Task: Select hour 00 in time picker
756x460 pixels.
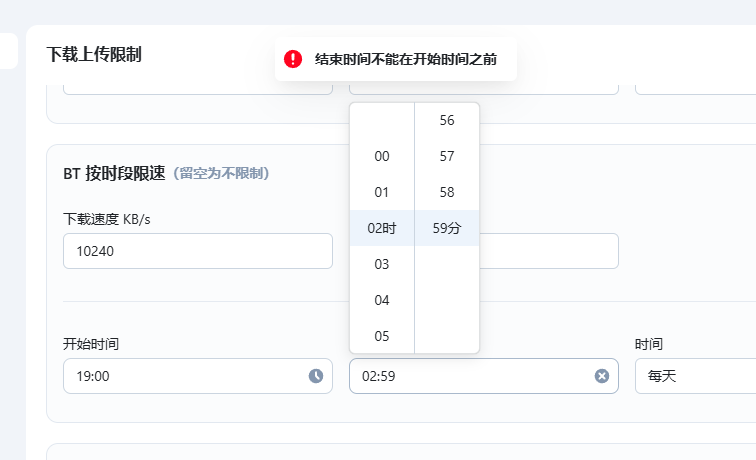Action: coord(382,156)
